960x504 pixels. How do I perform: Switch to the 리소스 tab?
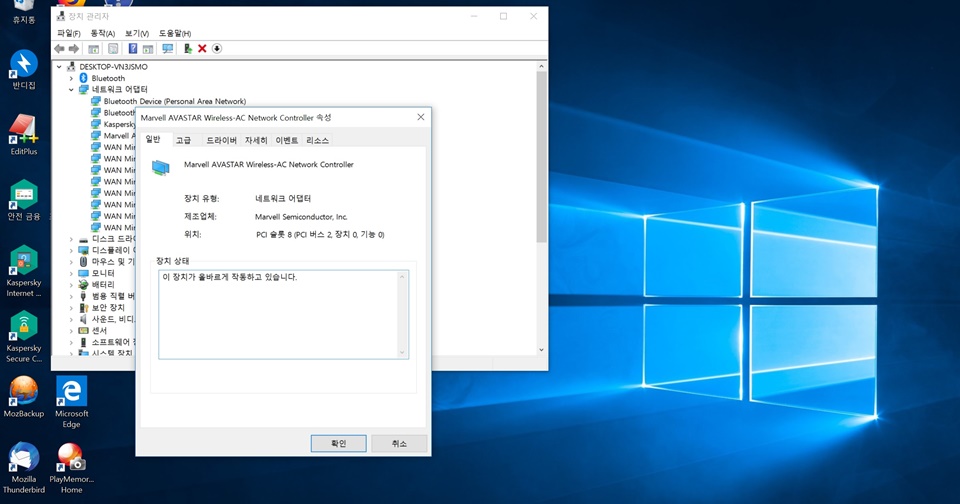tap(317, 140)
